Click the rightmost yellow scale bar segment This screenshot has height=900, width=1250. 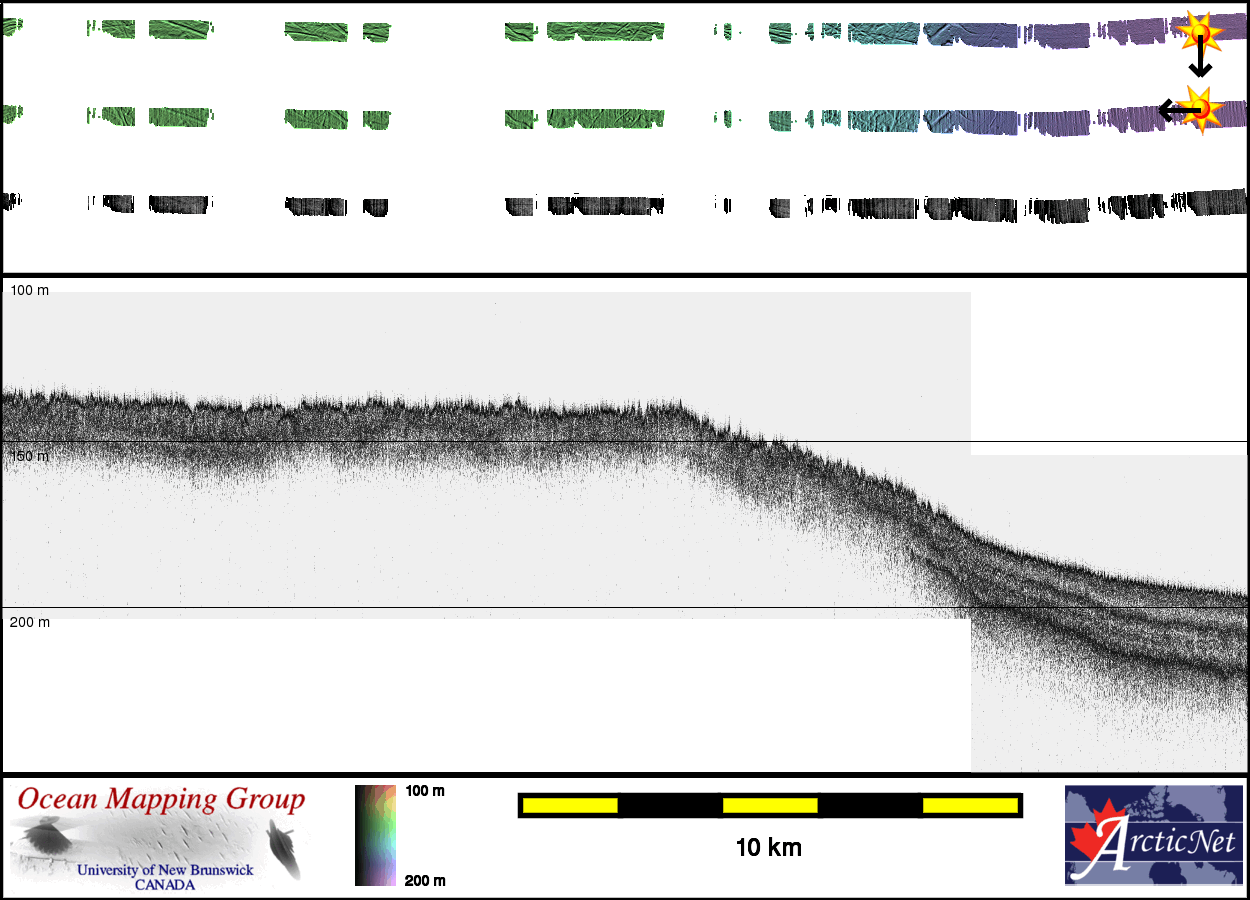click(x=969, y=805)
